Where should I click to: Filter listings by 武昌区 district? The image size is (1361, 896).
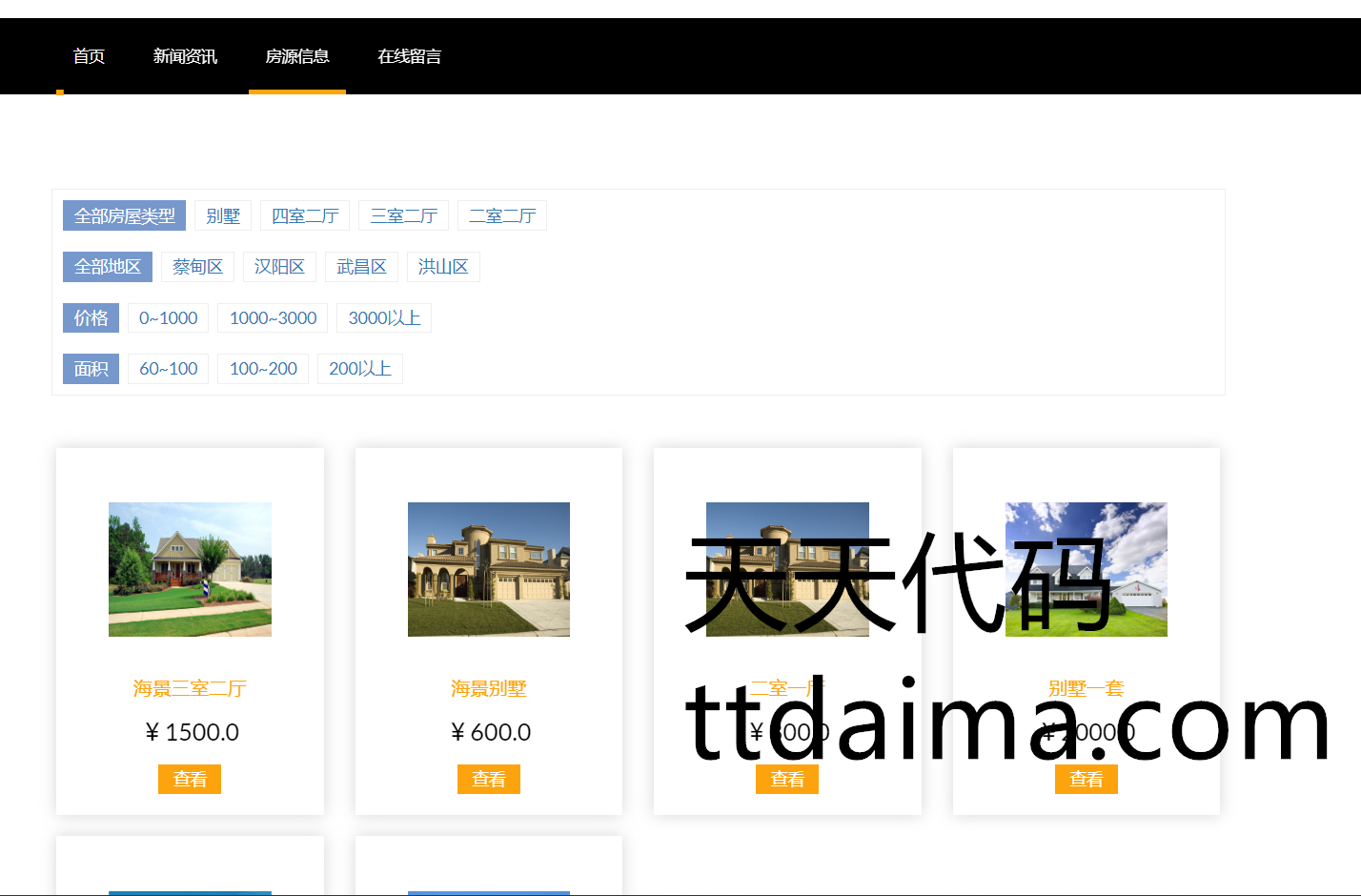(x=361, y=267)
